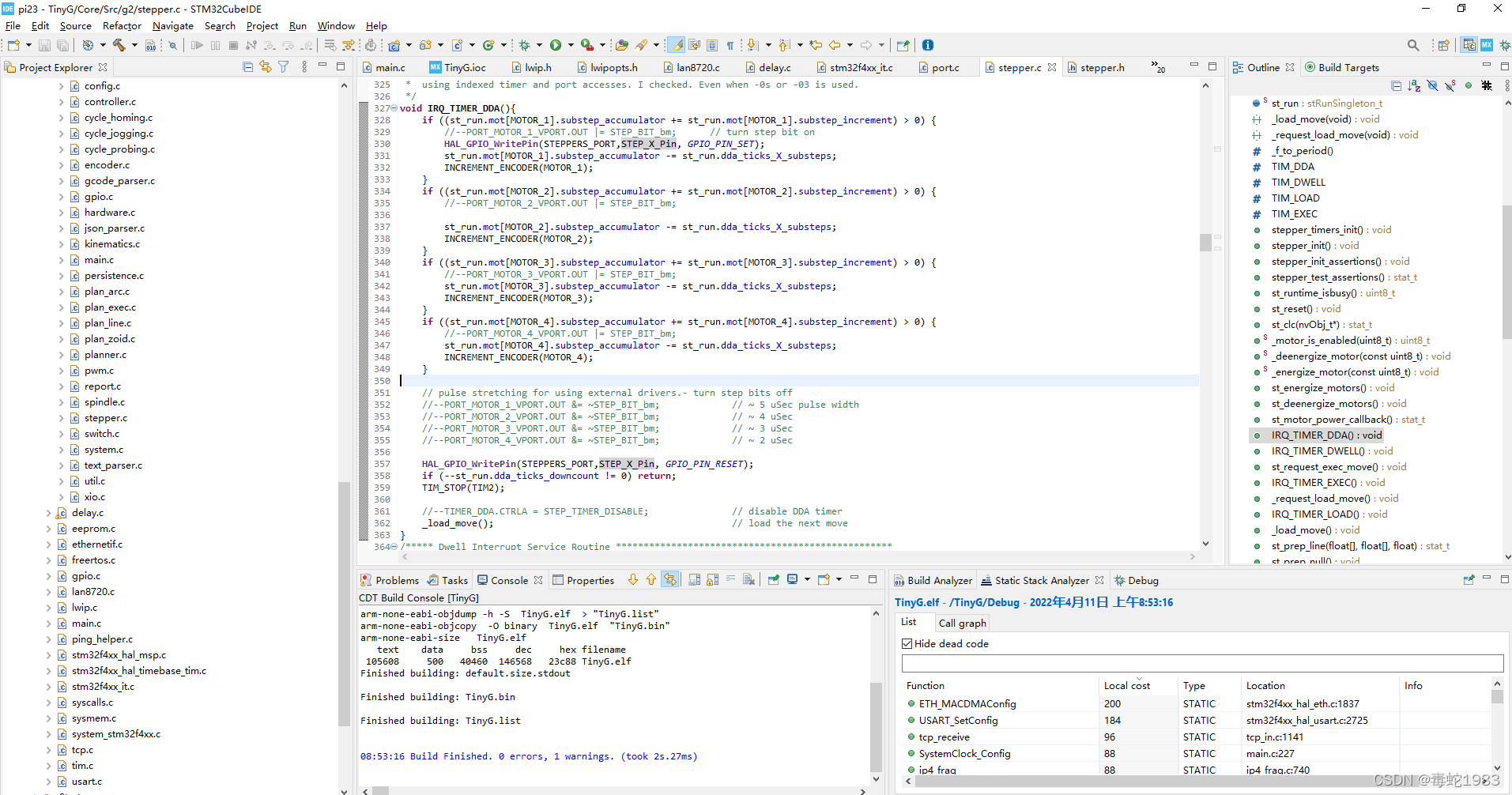1512x795 pixels.
Task: Toggle Link with Editor in Project Explorer
Action: (266, 67)
